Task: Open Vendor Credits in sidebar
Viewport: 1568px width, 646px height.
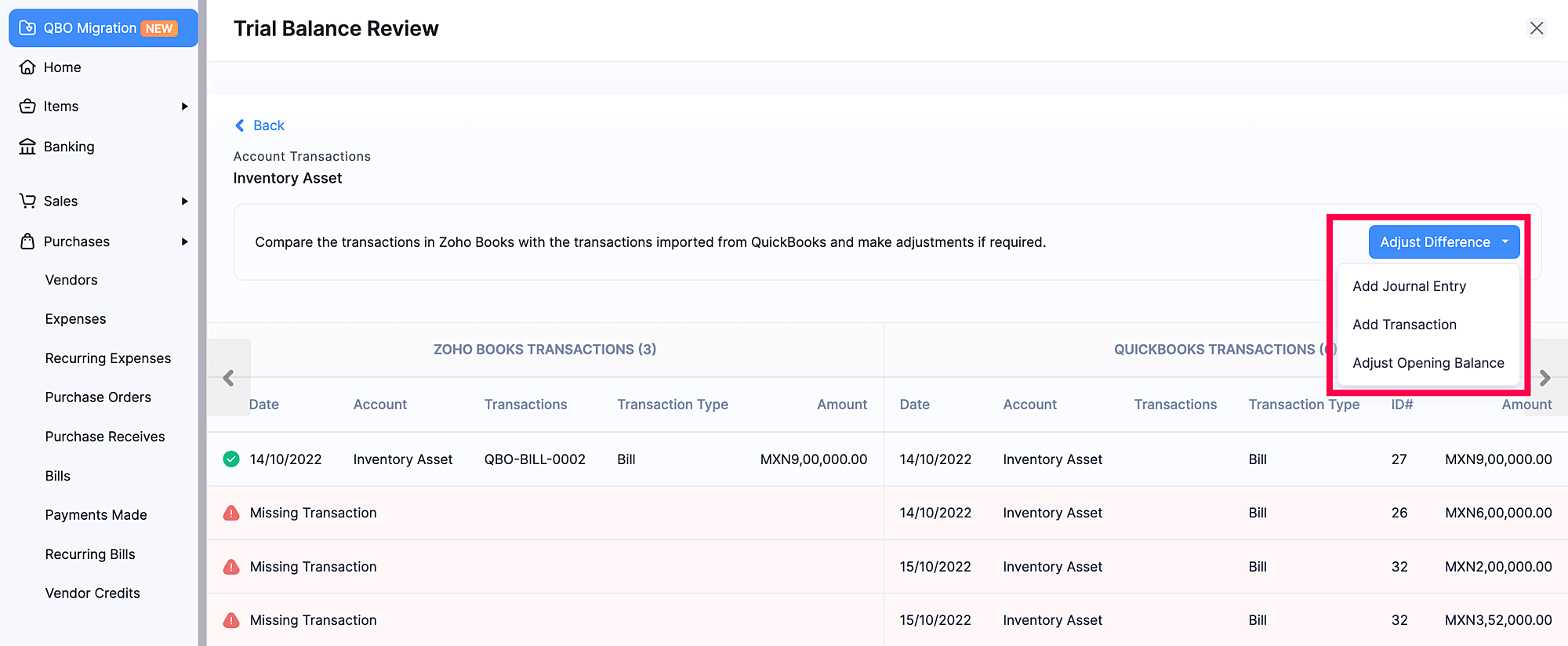Action: pyautogui.click(x=93, y=593)
